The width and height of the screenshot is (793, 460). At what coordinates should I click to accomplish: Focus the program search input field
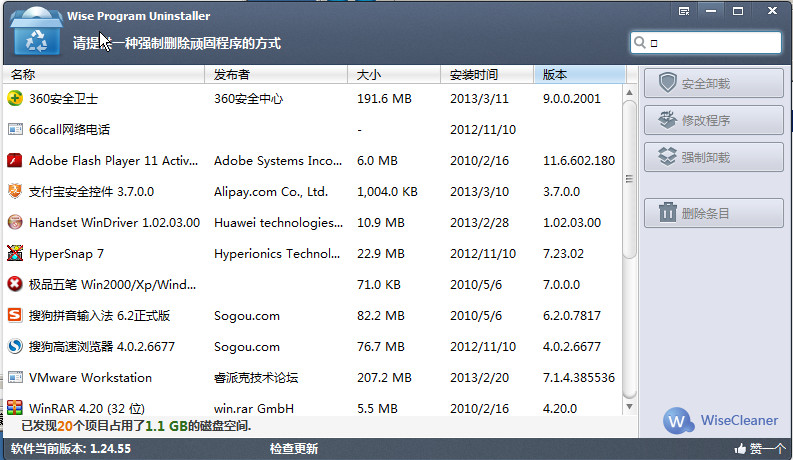point(706,42)
